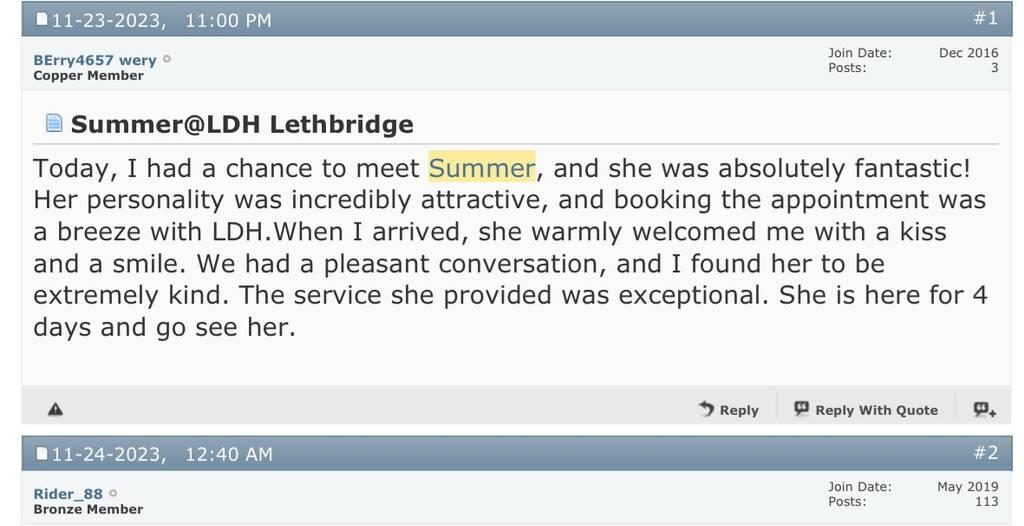Open BErry4657 wery's profile
1024x526 pixels.
[94, 59]
